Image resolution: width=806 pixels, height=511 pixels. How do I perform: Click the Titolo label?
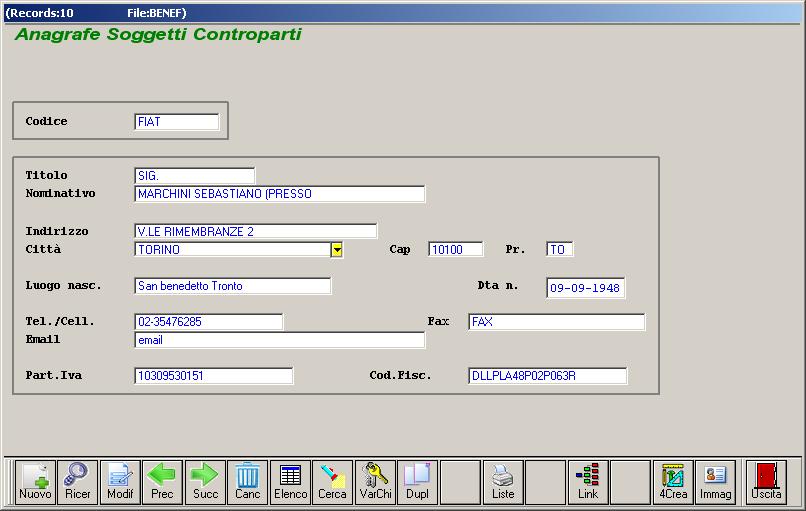(x=46, y=175)
